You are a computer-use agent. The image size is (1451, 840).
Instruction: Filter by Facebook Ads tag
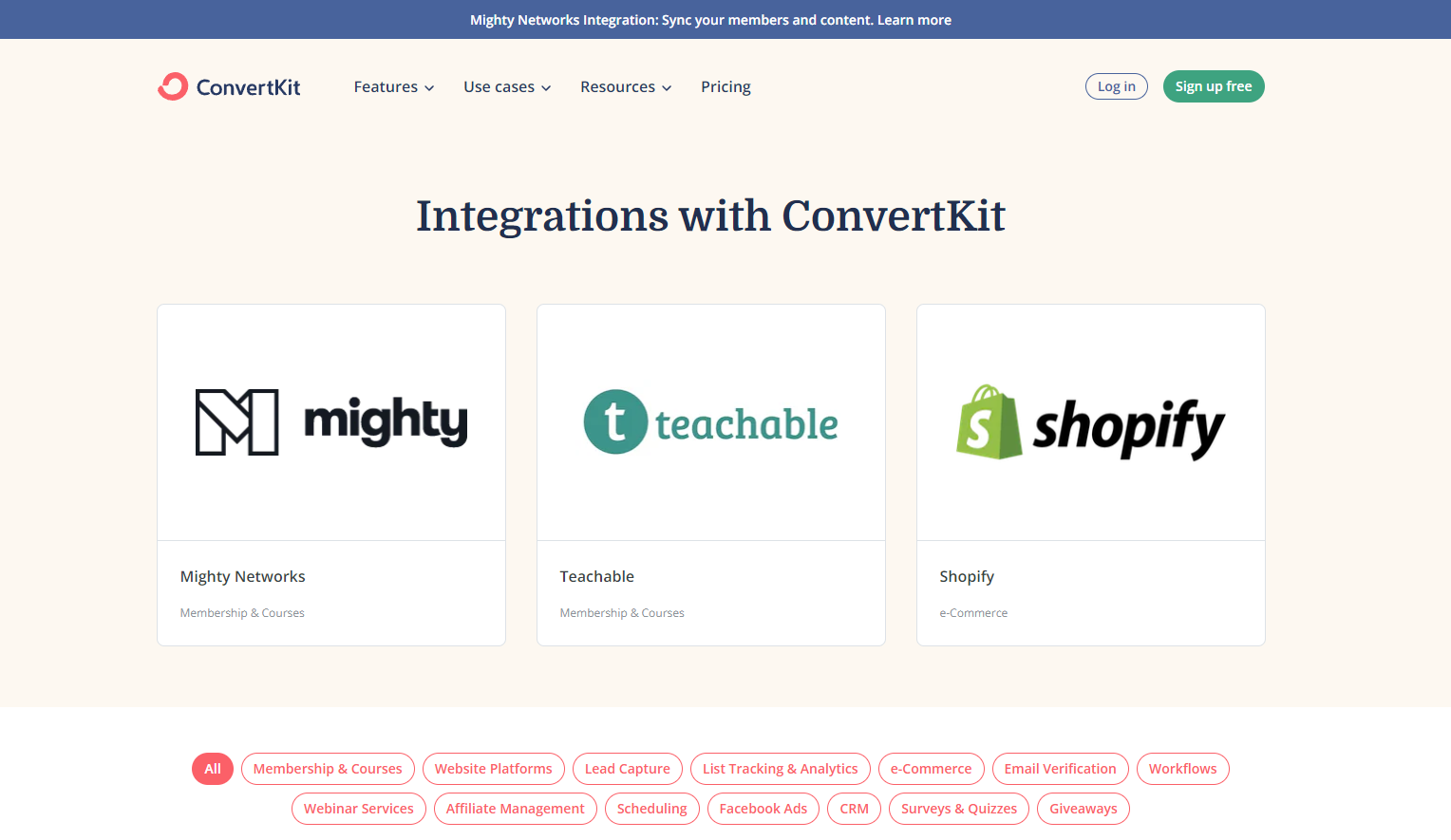(763, 809)
